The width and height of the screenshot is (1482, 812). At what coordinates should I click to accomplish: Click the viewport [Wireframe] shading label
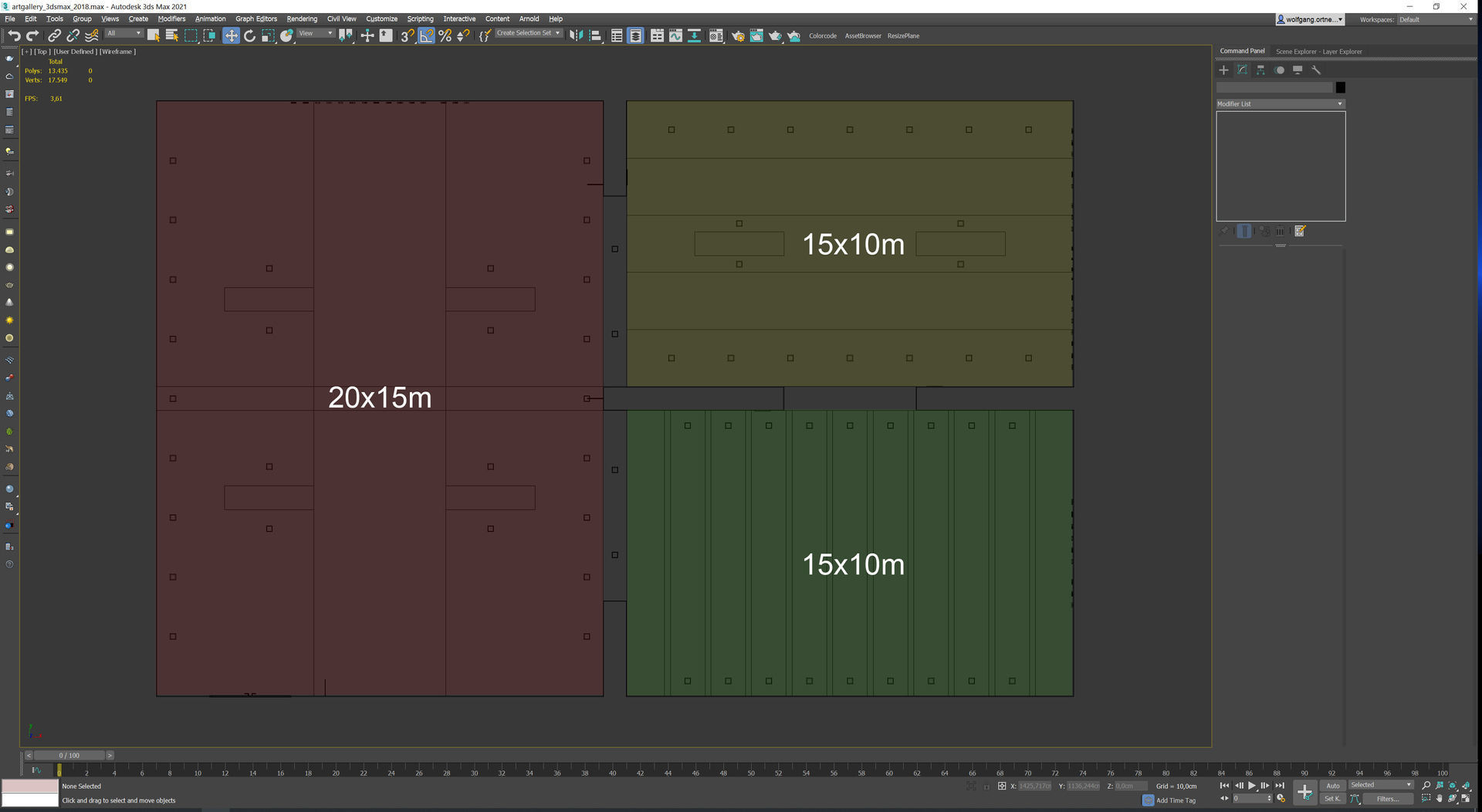(117, 52)
